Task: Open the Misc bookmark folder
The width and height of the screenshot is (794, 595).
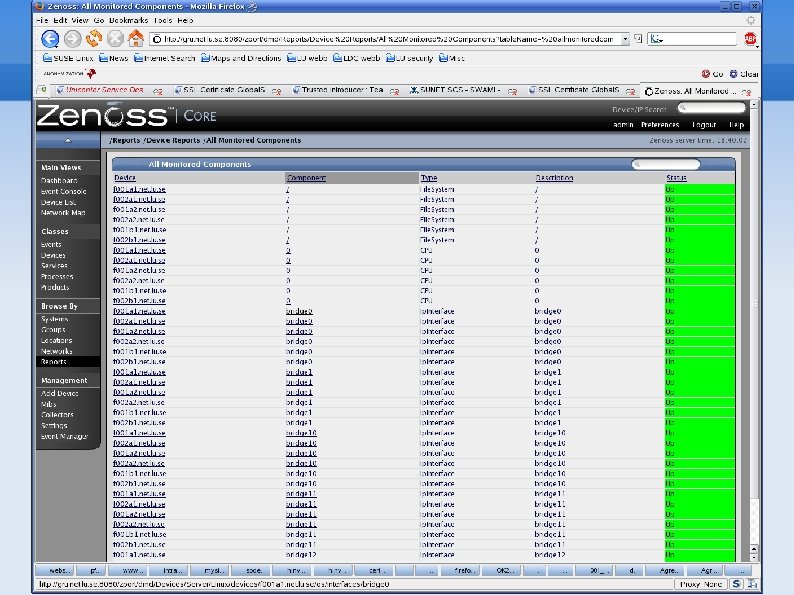Action: pyautogui.click(x=452, y=58)
